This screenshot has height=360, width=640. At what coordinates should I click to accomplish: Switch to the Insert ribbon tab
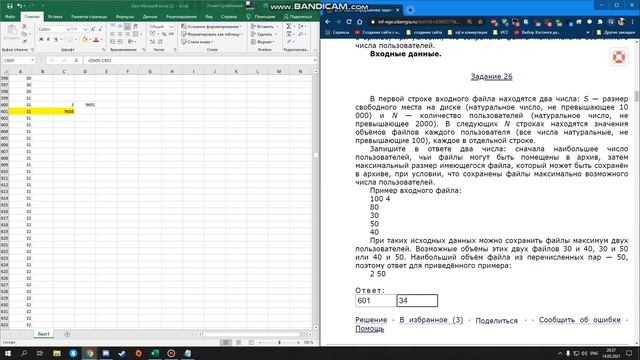click(x=55, y=17)
